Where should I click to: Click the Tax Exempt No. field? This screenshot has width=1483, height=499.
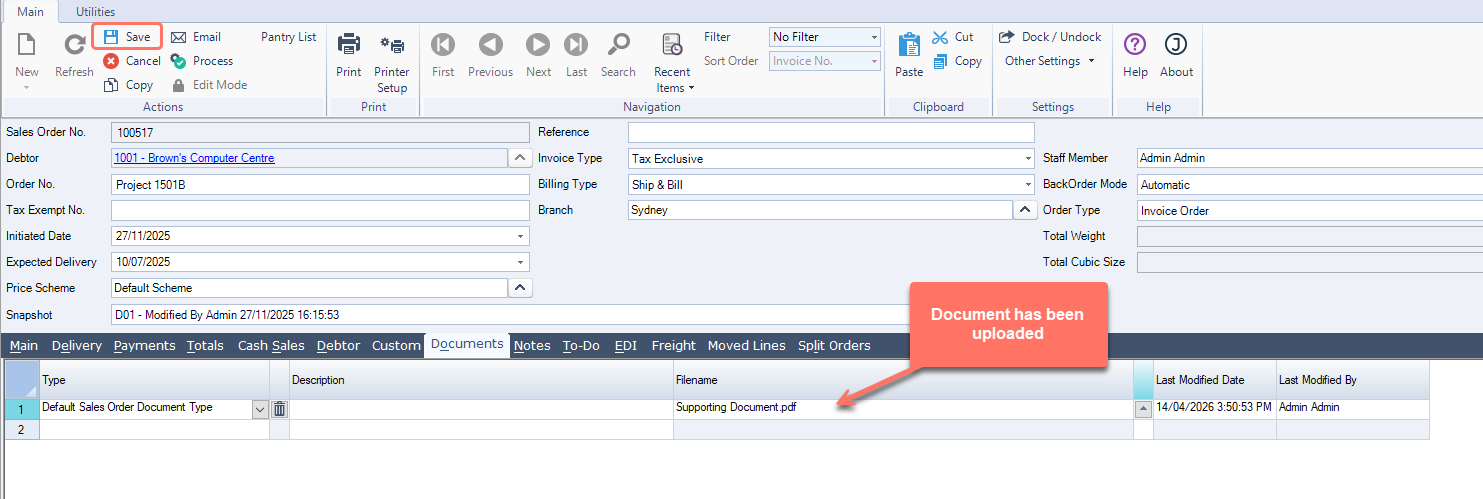click(x=320, y=210)
